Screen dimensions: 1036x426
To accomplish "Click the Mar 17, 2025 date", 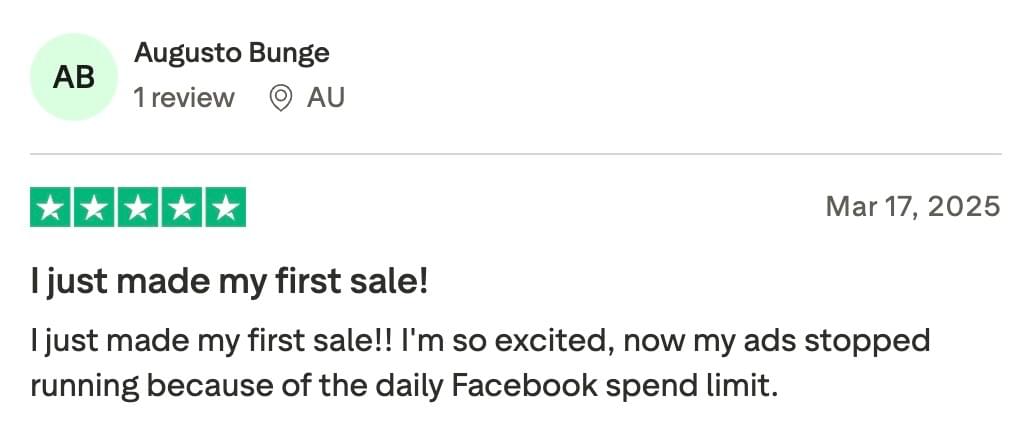I will click(x=913, y=207).
